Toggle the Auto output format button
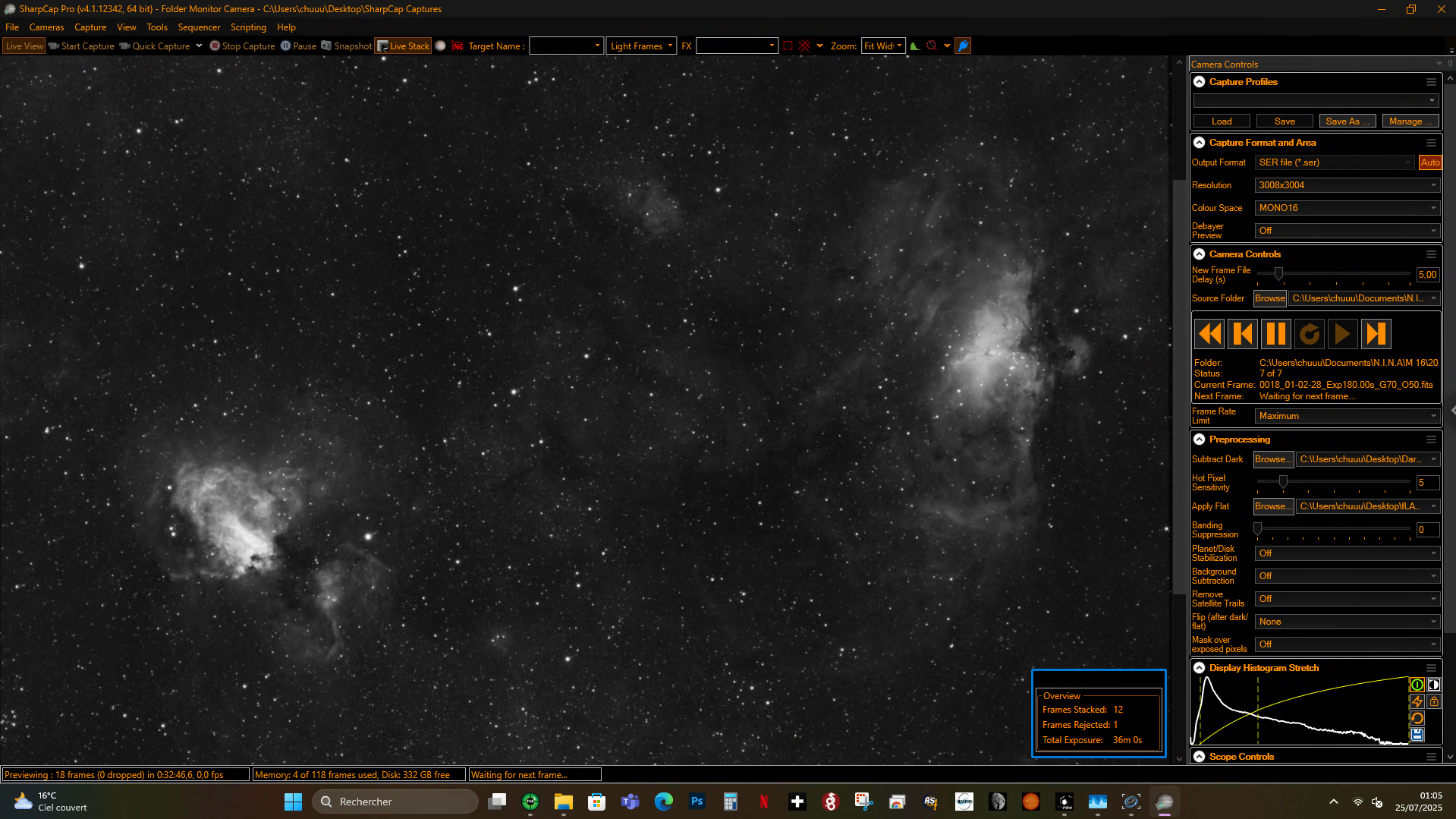1456x819 pixels. (1430, 162)
